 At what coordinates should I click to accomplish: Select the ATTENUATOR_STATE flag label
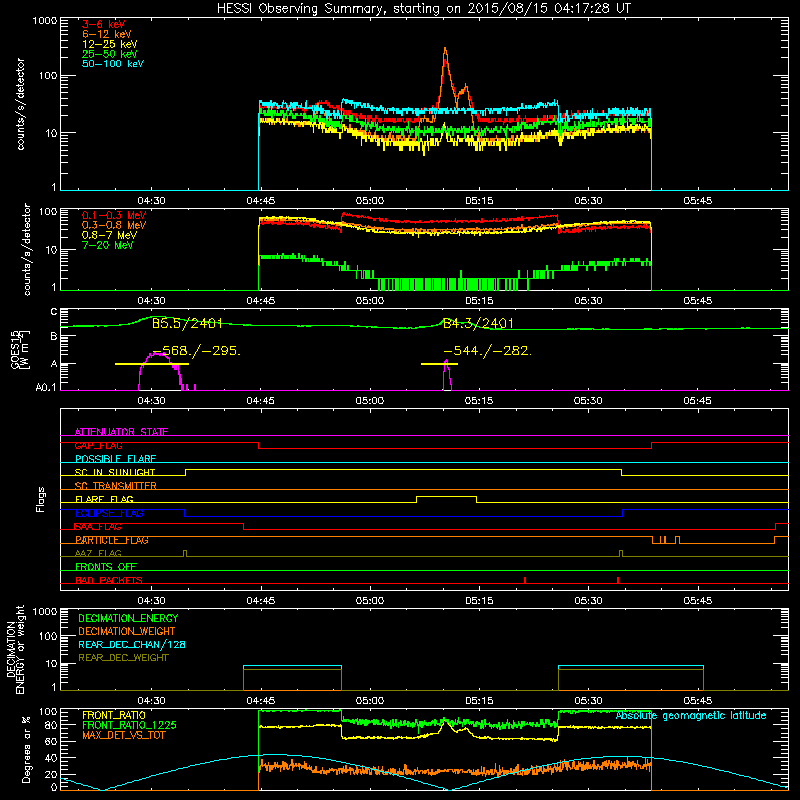[x=121, y=432]
